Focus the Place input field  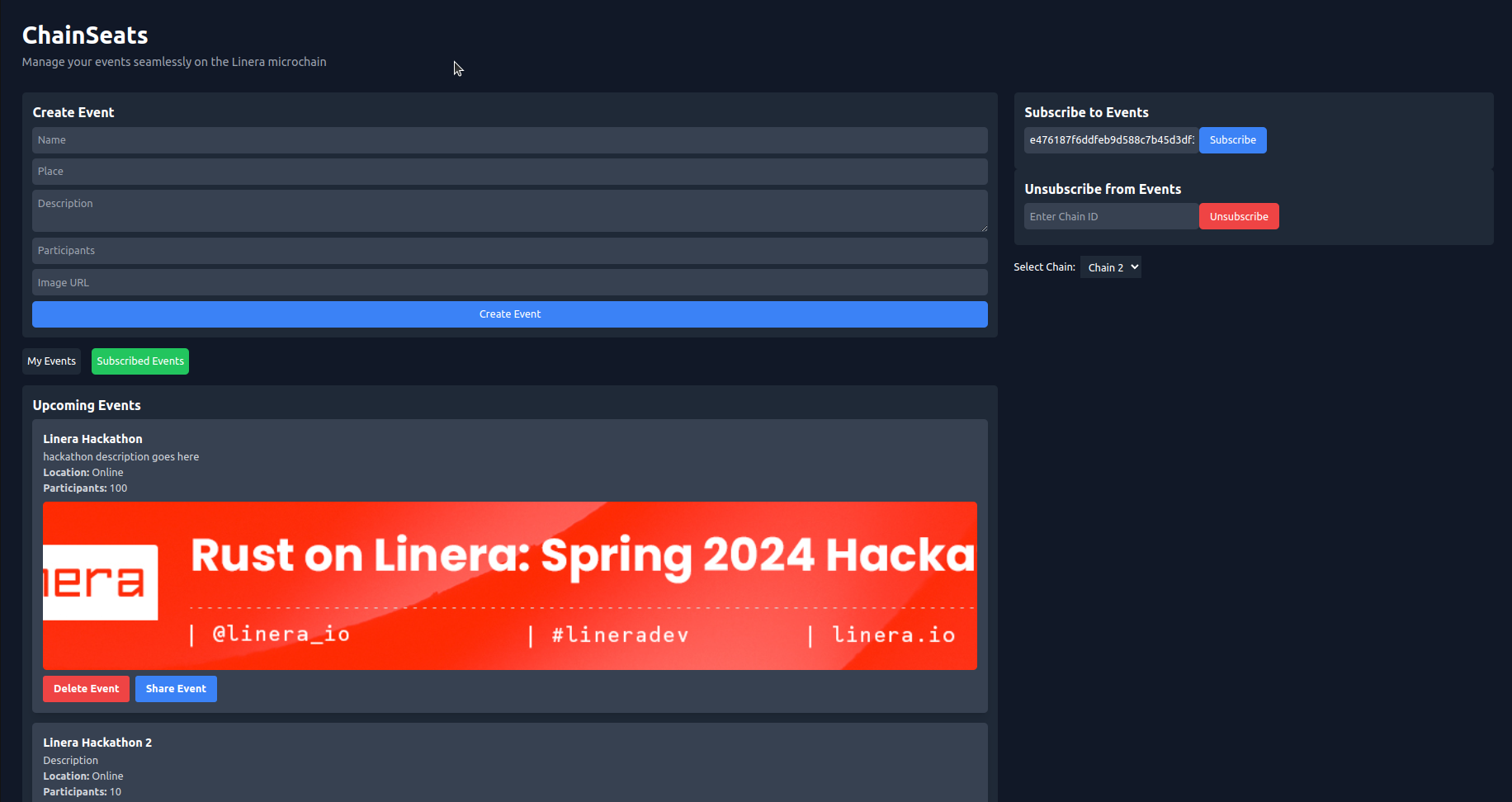[510, 172]
